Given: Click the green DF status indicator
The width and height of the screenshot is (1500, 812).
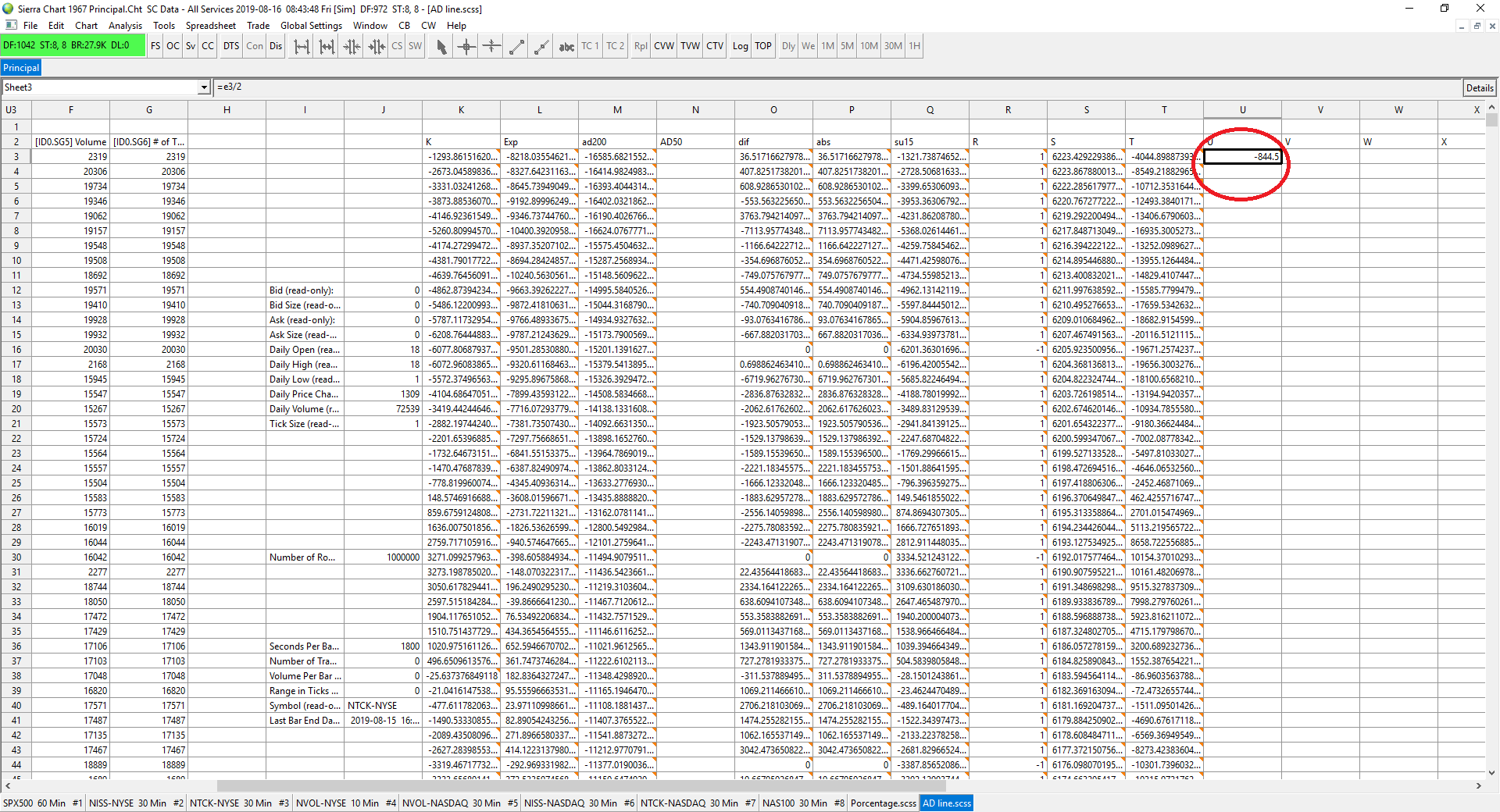Looking at the screenshot, I should coord(73,46).
